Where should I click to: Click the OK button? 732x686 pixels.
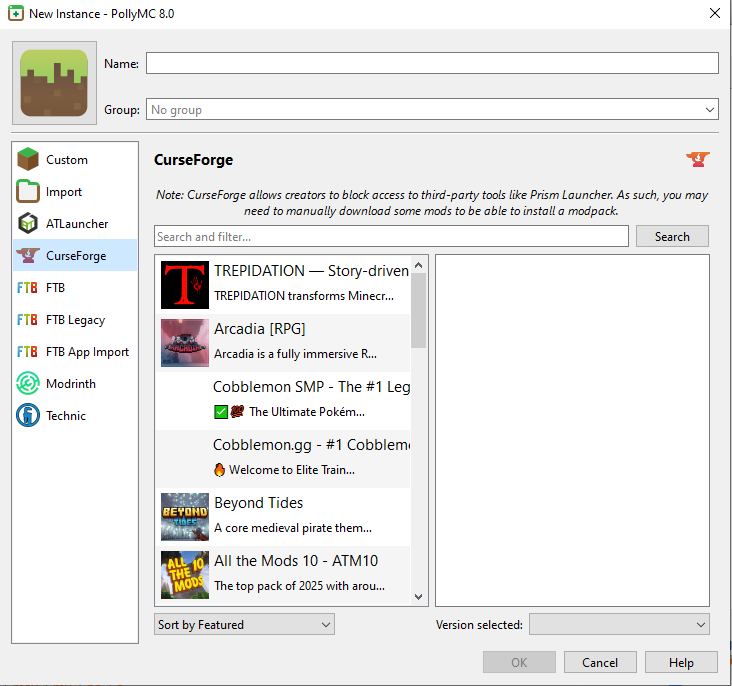519,662
